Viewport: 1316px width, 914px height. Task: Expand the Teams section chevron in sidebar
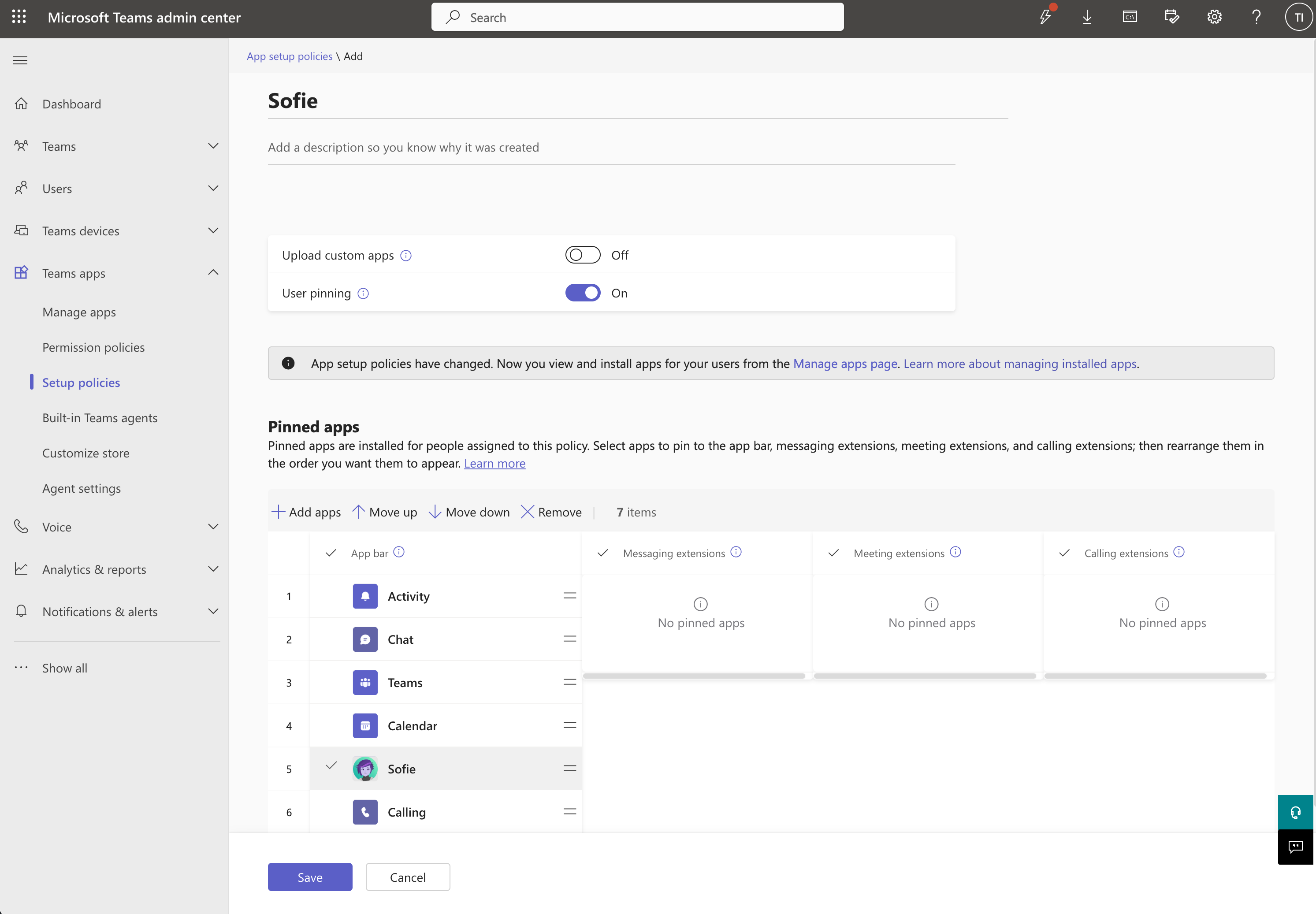coord(213,146)
